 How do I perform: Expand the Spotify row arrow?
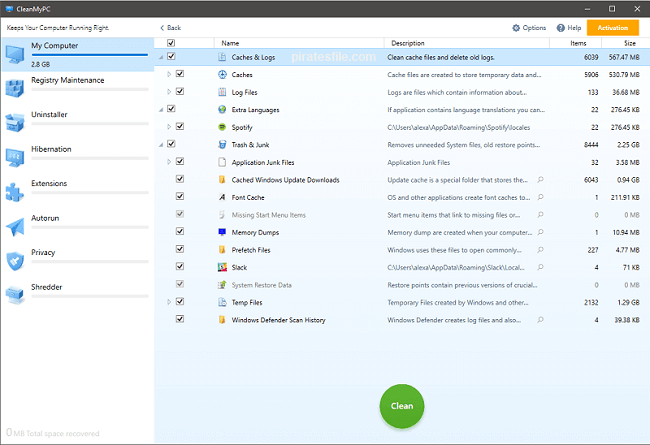pyautogui.click(x=169, y=127)
